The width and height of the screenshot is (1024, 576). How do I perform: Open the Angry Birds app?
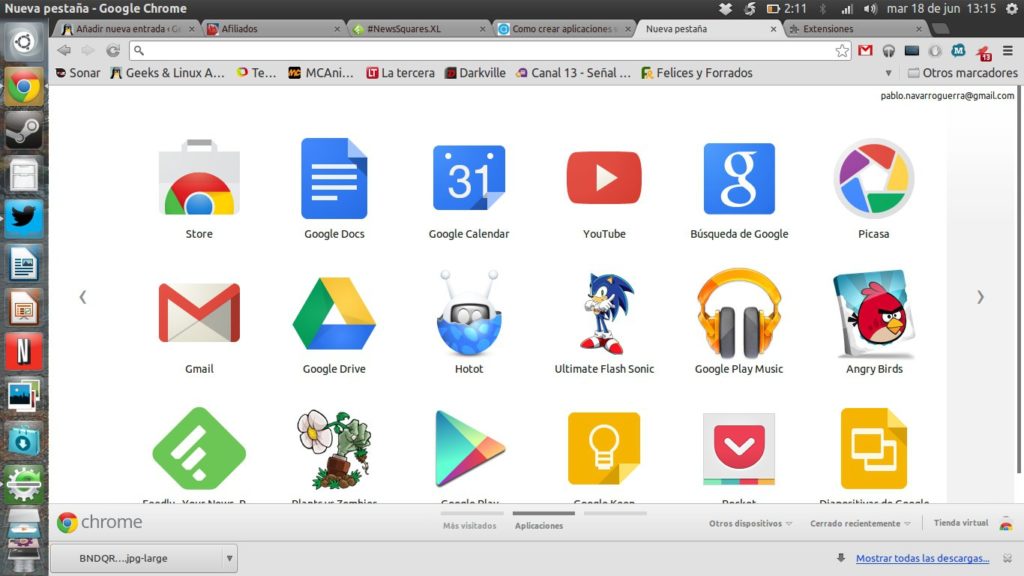874,315
